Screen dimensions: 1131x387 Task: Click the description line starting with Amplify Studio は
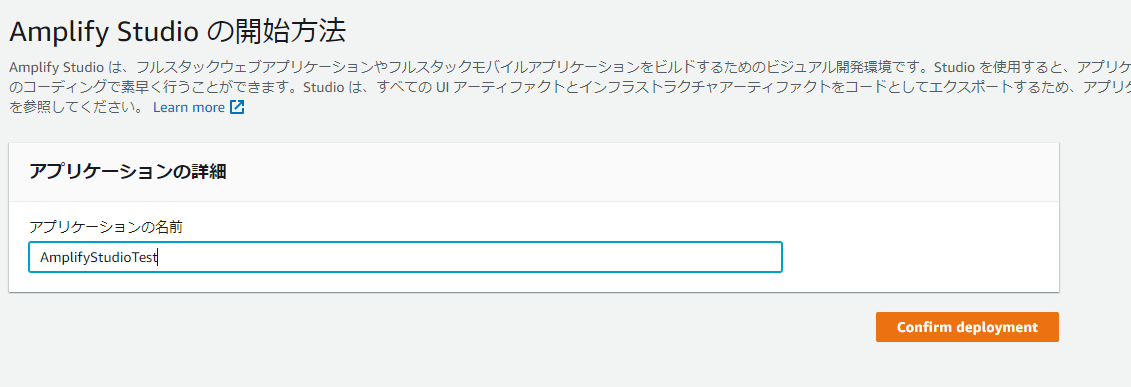pos(570,67)
